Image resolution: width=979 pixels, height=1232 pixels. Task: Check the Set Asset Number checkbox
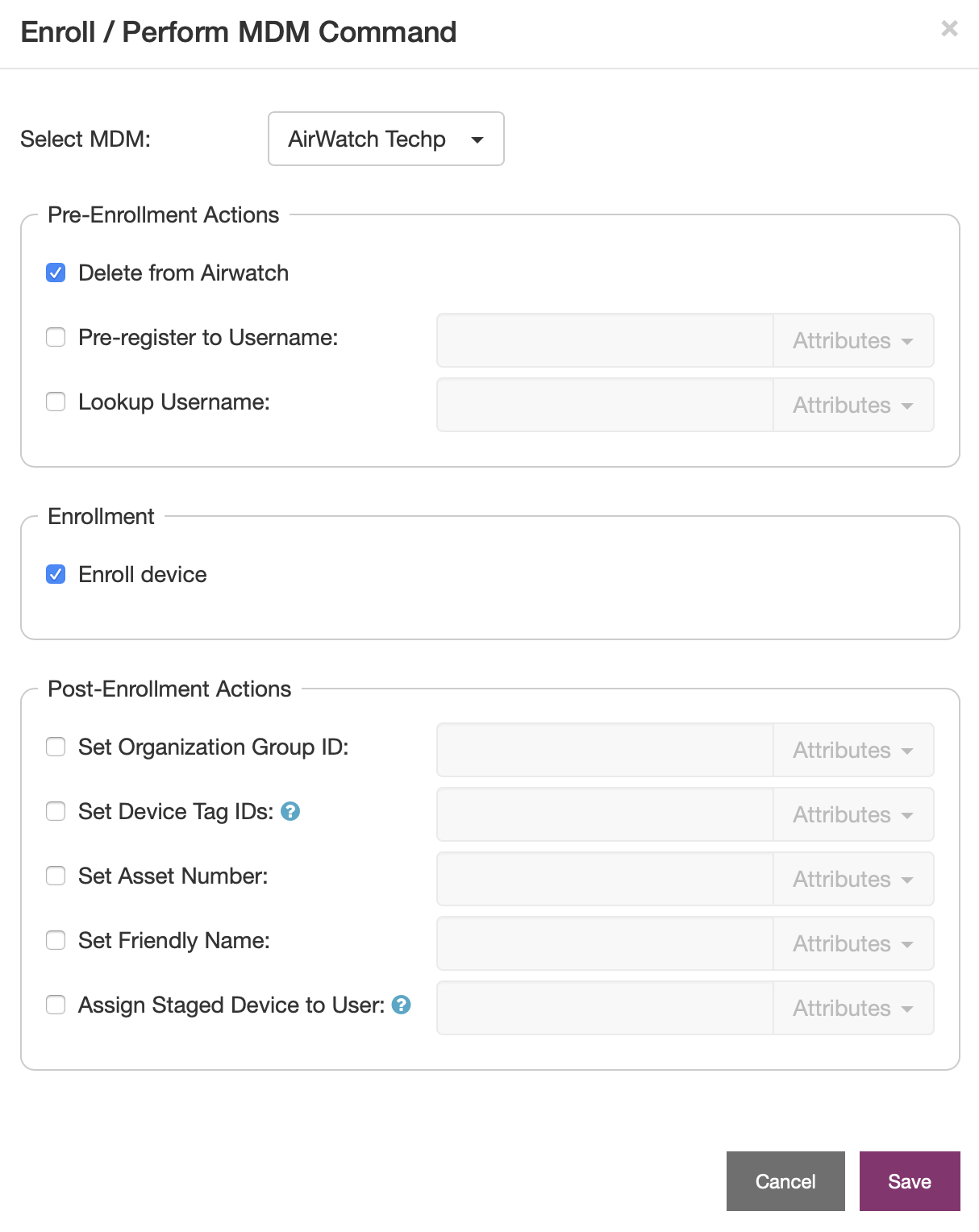pos(56,876)
